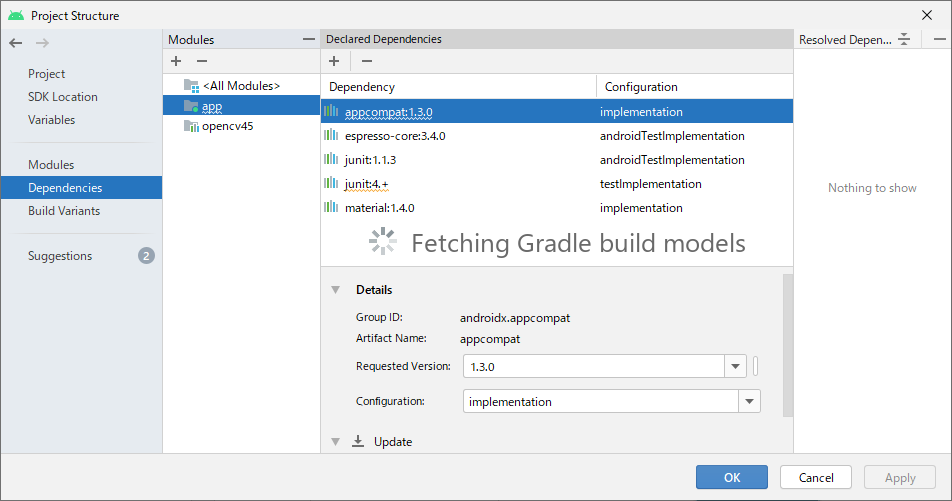The height and width of the screenshot is (501, 952).
Task: Add a new module with plus icon
Action: [x=176, y=61]
